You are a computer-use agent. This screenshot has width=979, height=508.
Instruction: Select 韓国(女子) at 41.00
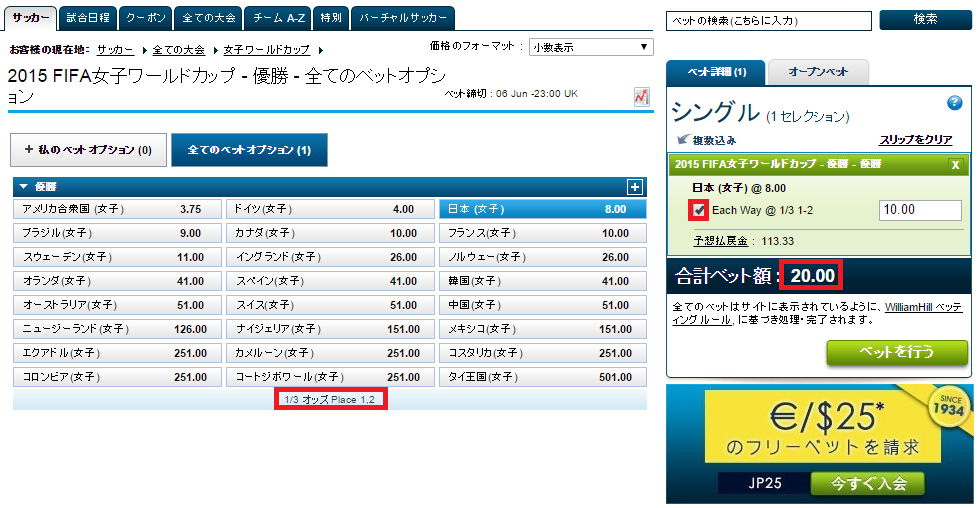tap(543, 281)
